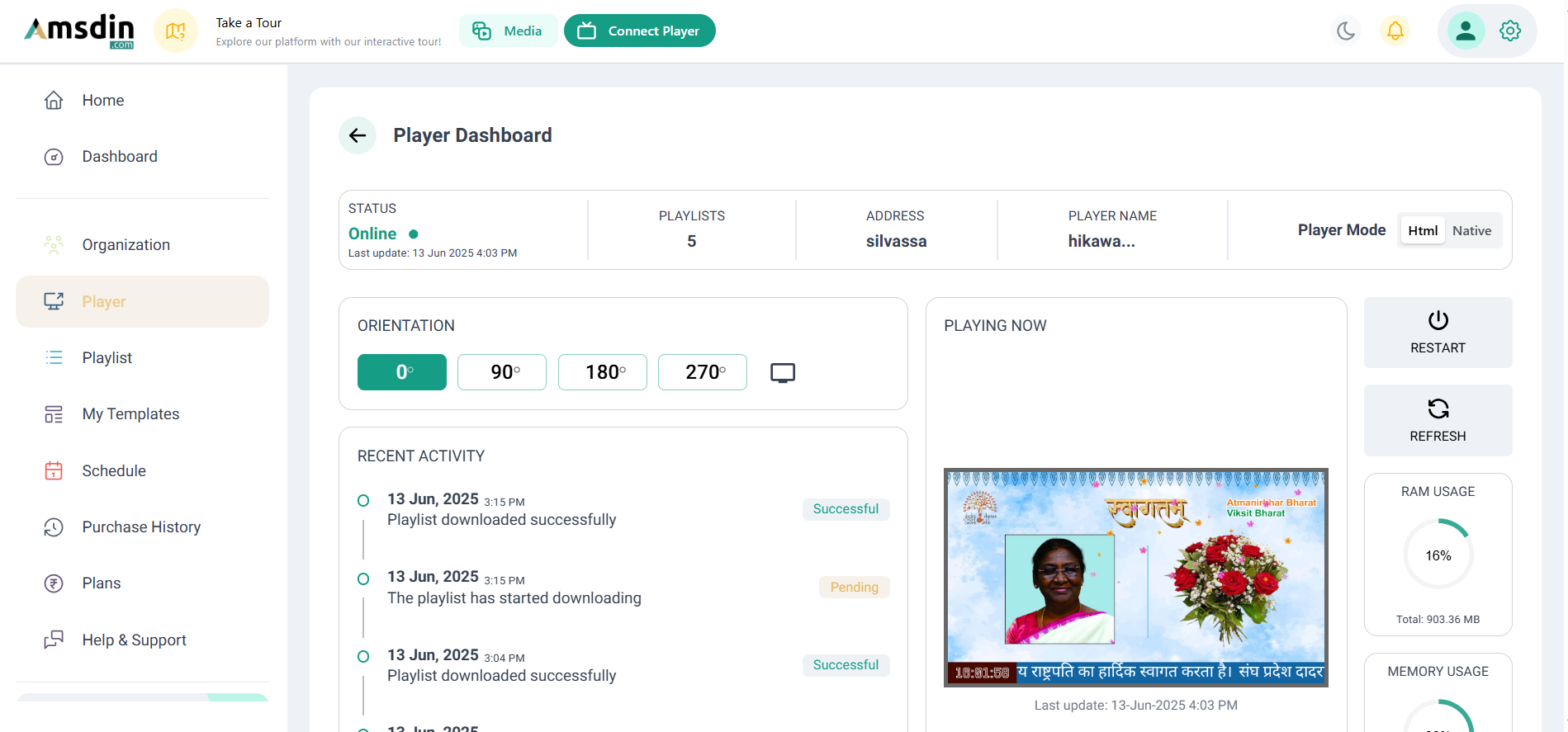Click the RESTART label
The image size is (1568, 732).
tap(1438, 348)
